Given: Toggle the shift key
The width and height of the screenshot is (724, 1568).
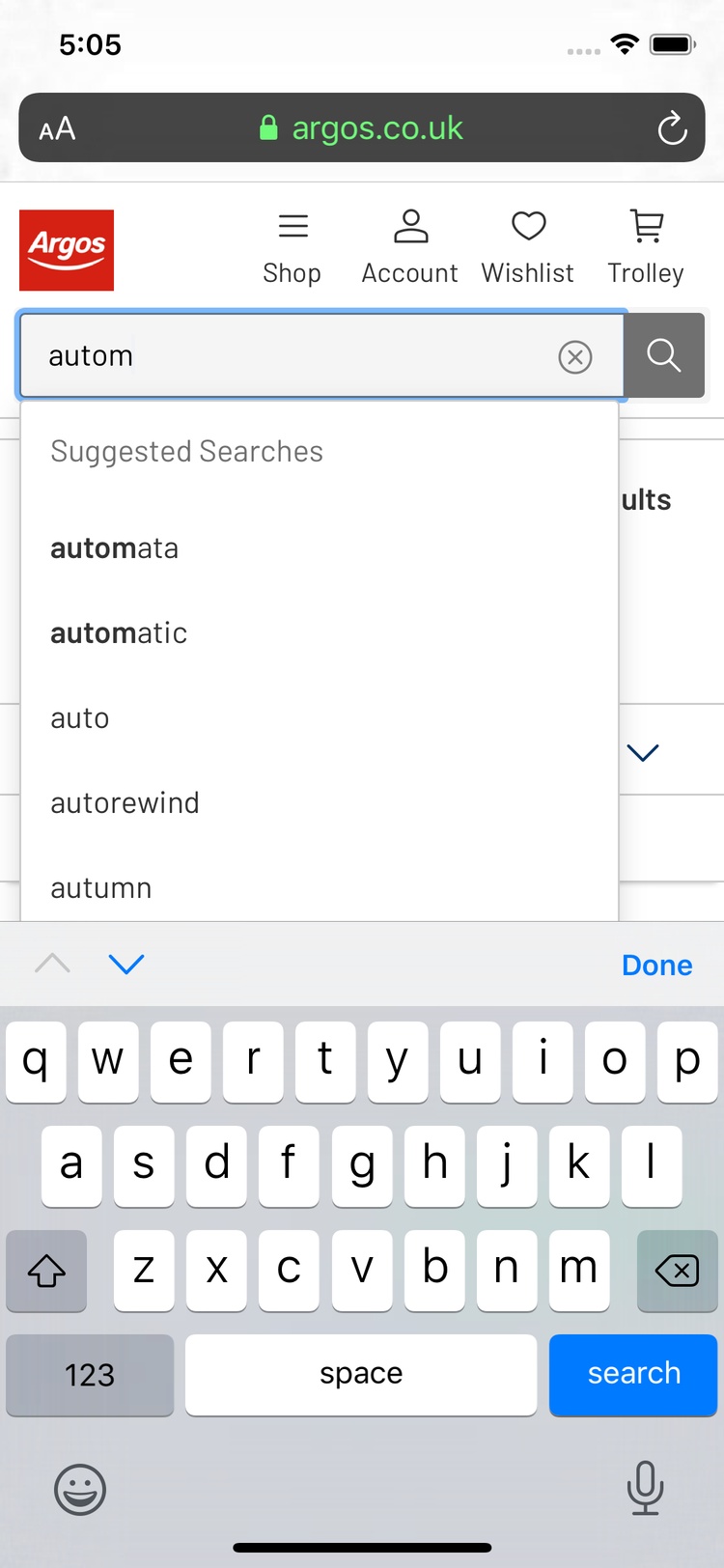Looking at the screenshot, I should point(46,1271).
